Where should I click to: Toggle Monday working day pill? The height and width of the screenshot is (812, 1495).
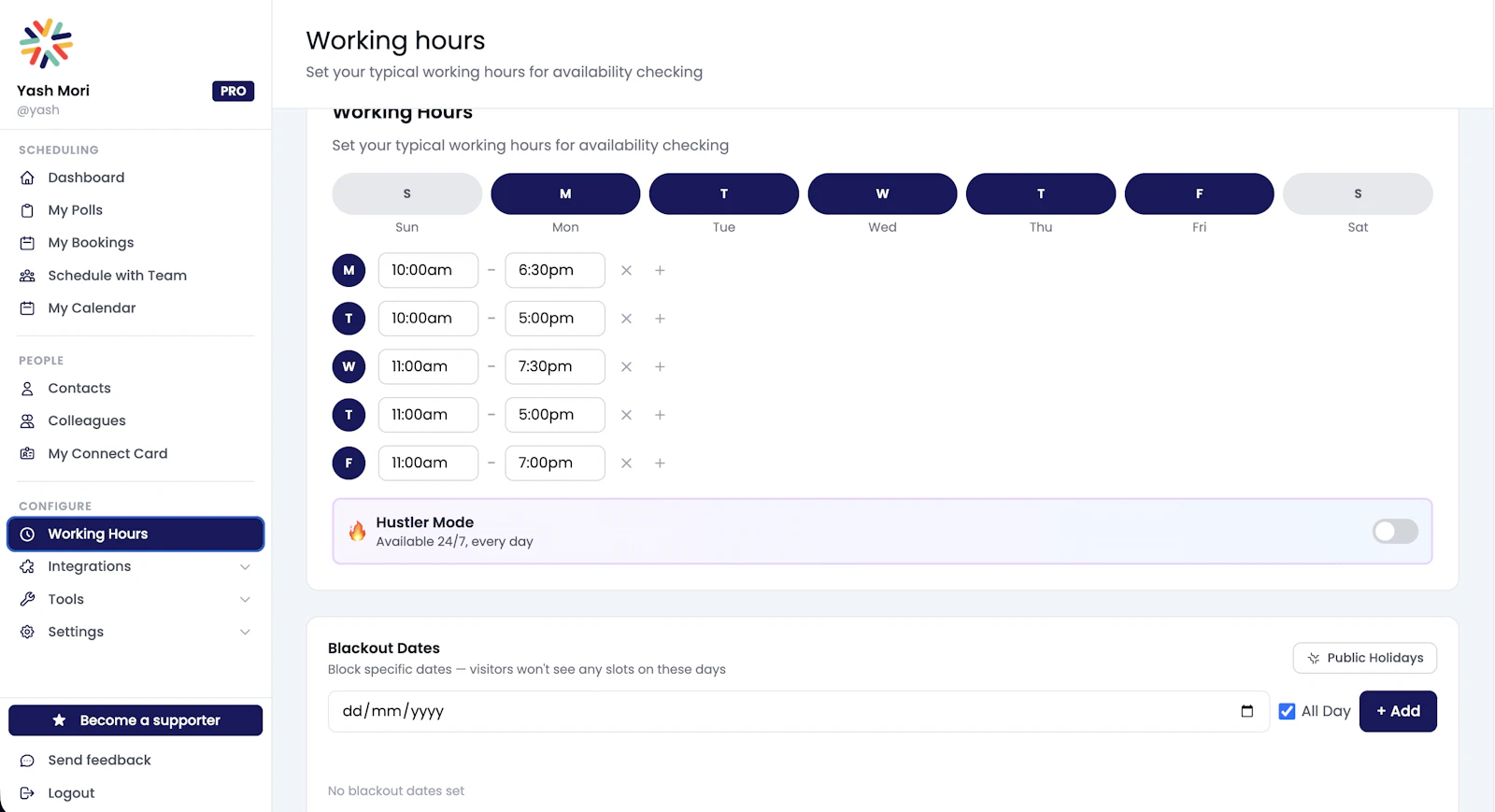pos(565,193)
